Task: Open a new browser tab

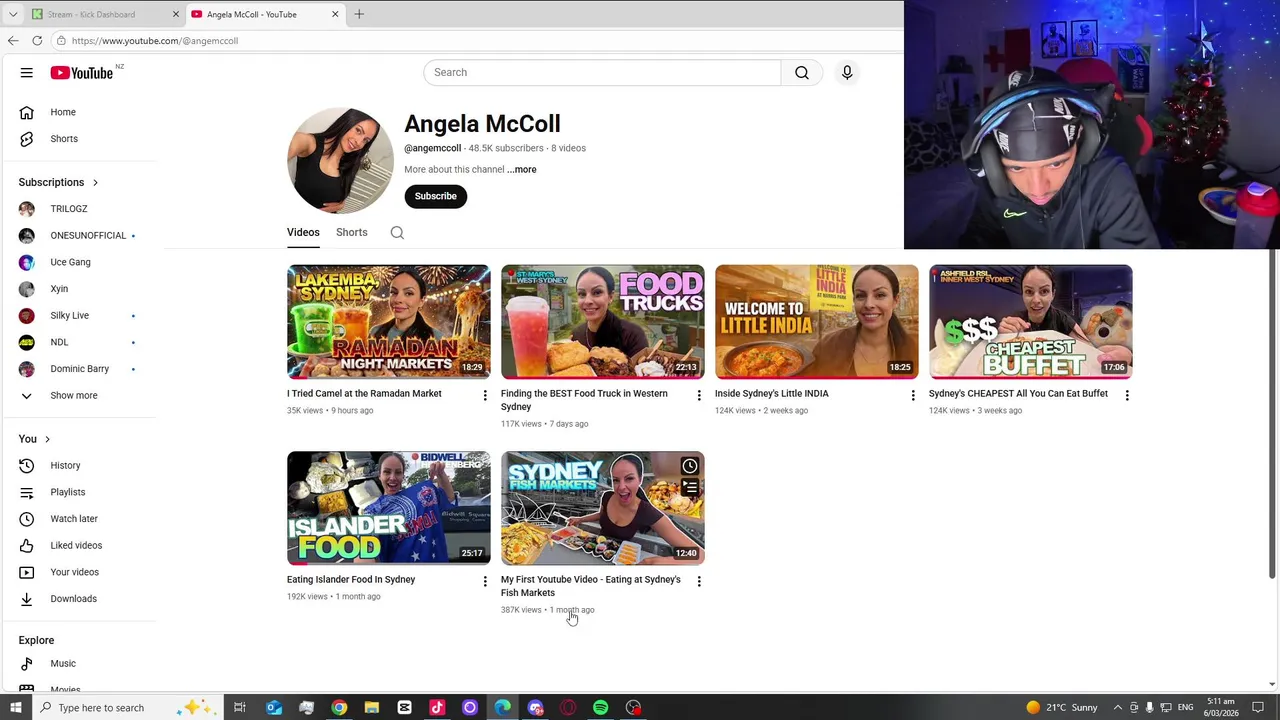Action: coord(359,14)
